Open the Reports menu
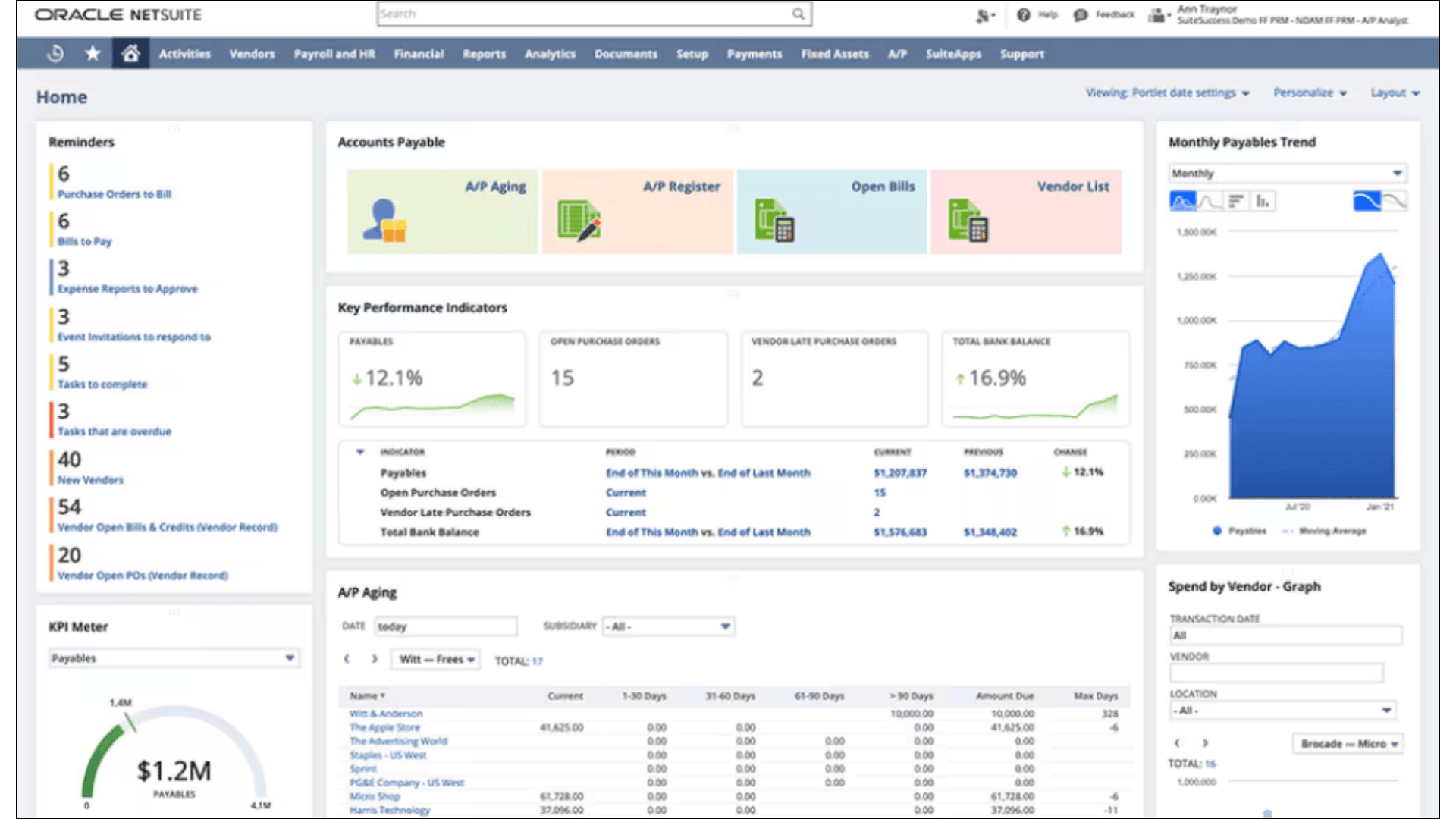The width and height of the screenshot is (1456, 819). [x=484, y=53]
